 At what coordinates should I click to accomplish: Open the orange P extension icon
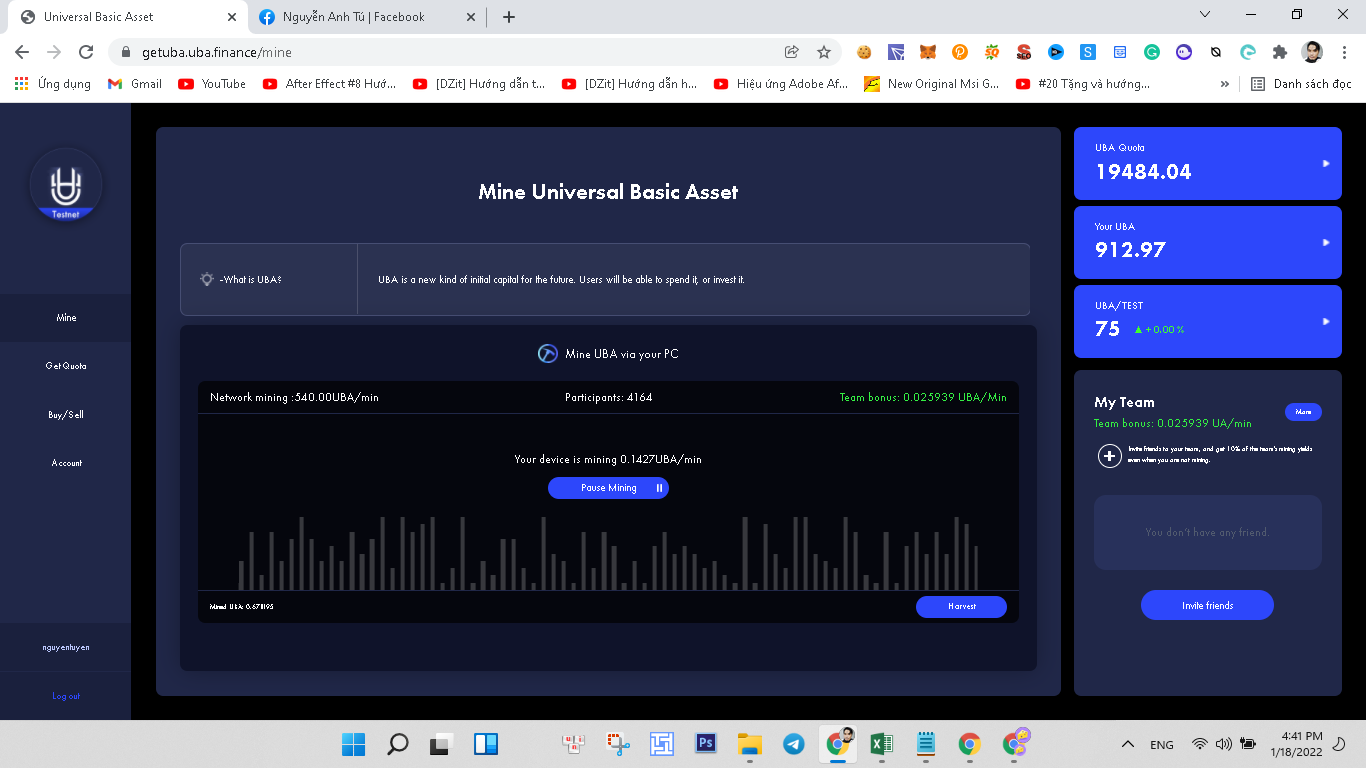point(960,52)
